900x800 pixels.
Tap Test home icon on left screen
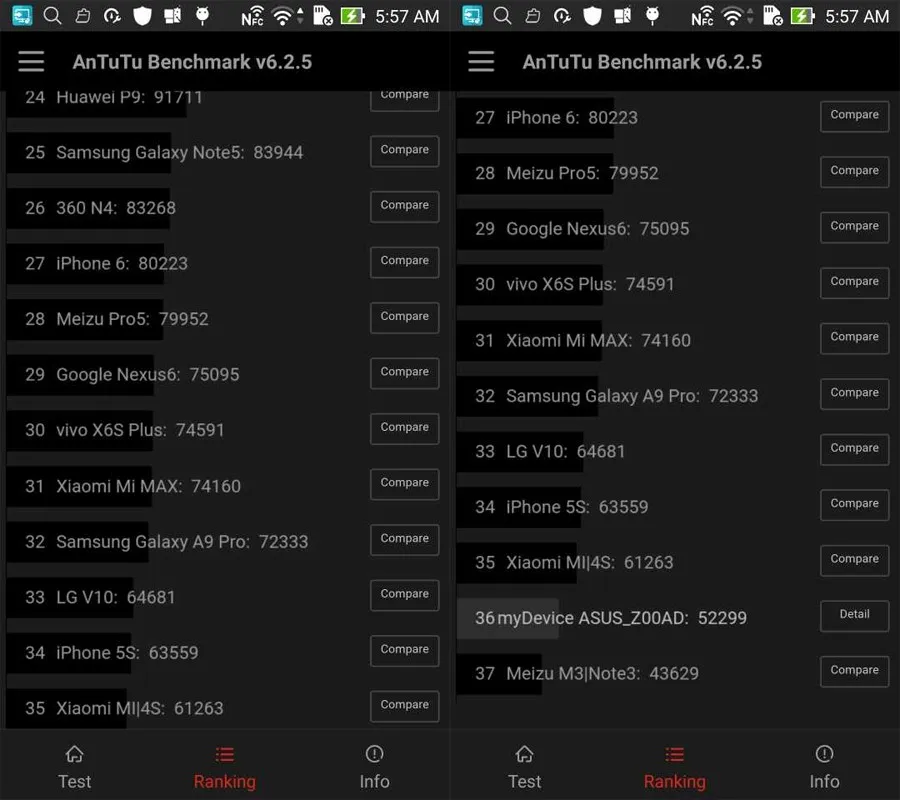75,754
